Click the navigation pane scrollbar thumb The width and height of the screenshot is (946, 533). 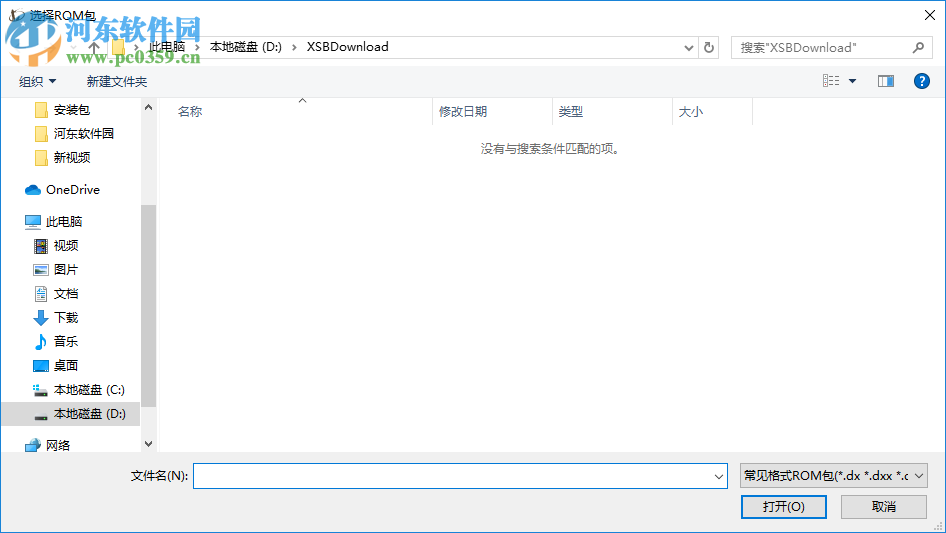[148, 306]
